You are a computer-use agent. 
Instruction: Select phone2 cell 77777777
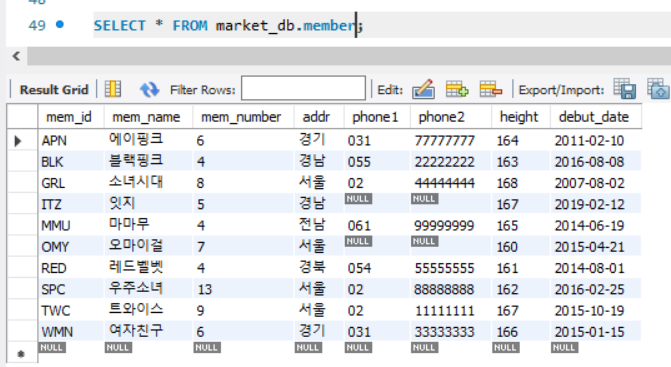point(451,140)
